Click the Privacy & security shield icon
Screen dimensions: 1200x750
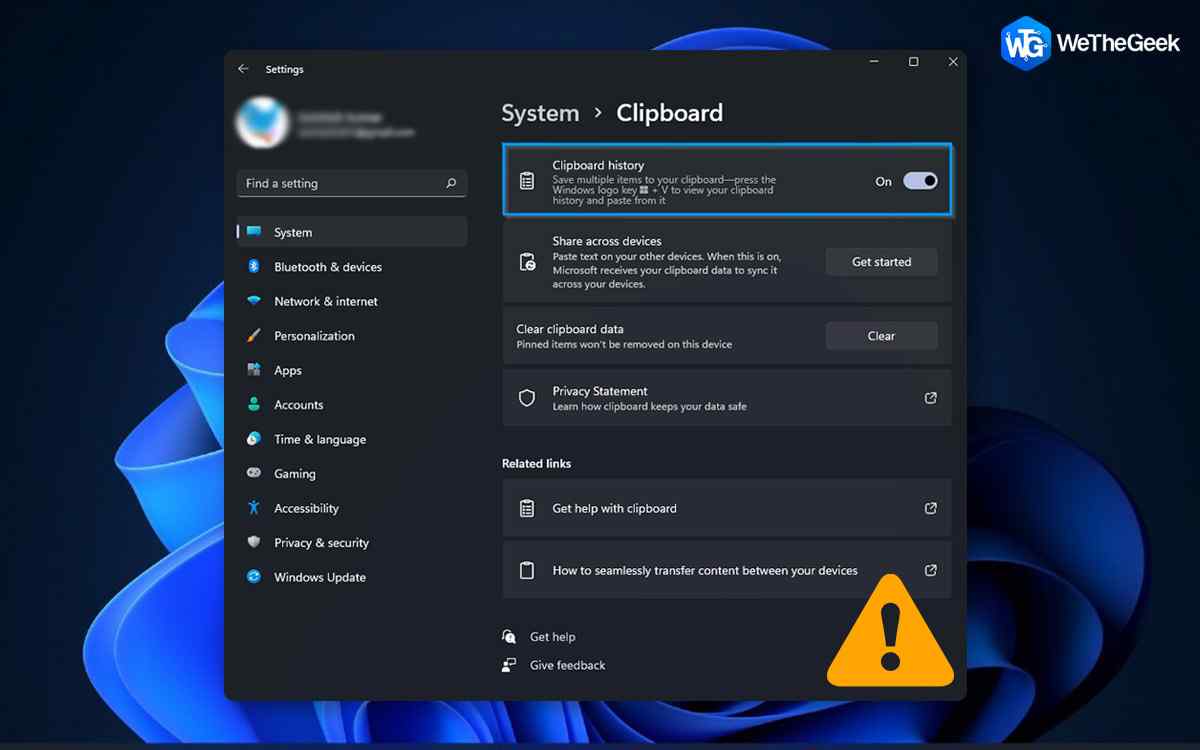tap(254, 543)
